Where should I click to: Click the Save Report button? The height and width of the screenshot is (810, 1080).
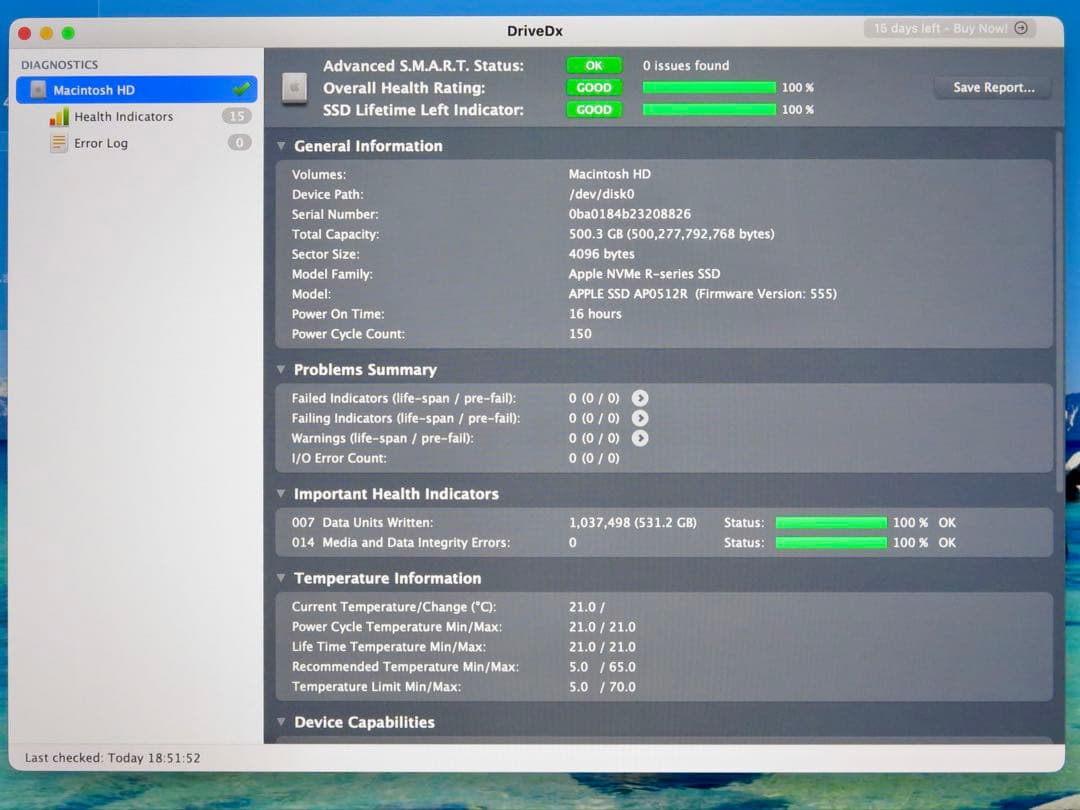click(x=991, y=87)
